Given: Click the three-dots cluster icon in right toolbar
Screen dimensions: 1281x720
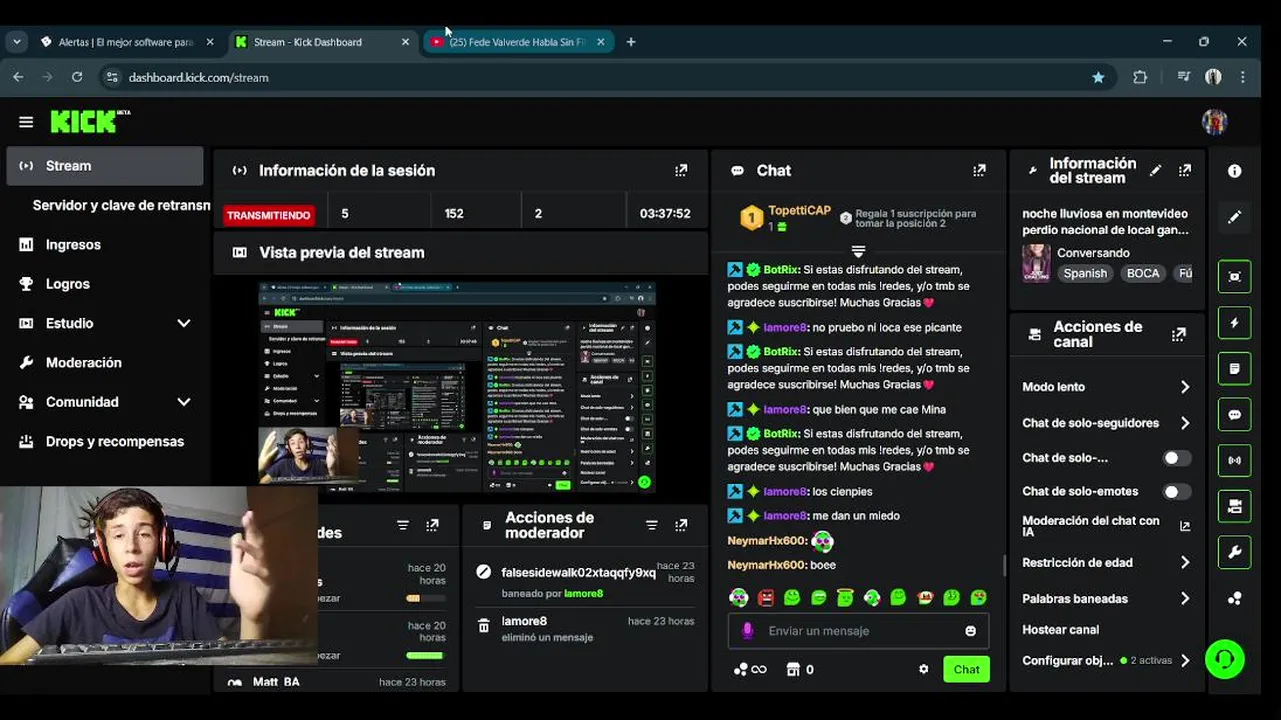Looking at the screenshot, I should coord(1235,598).
